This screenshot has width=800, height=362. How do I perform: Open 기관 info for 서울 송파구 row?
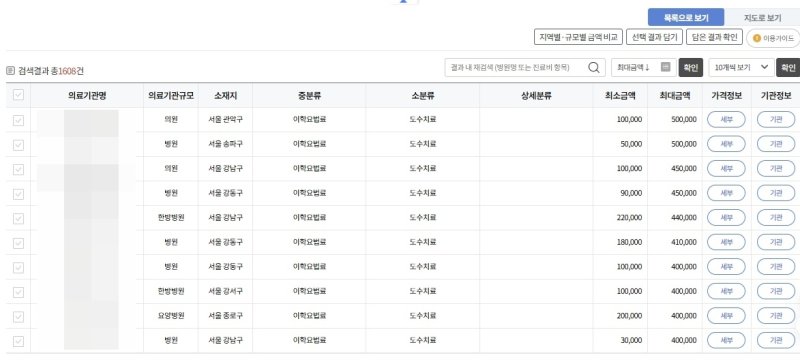pos(776,144)
